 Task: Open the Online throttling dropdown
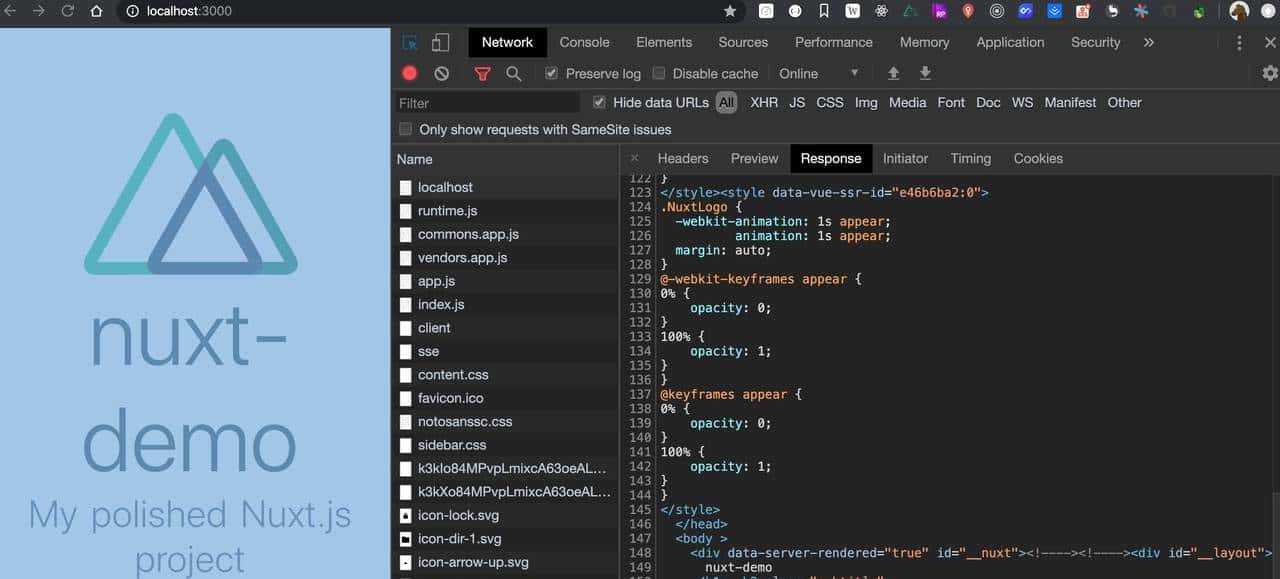[818, 73]
